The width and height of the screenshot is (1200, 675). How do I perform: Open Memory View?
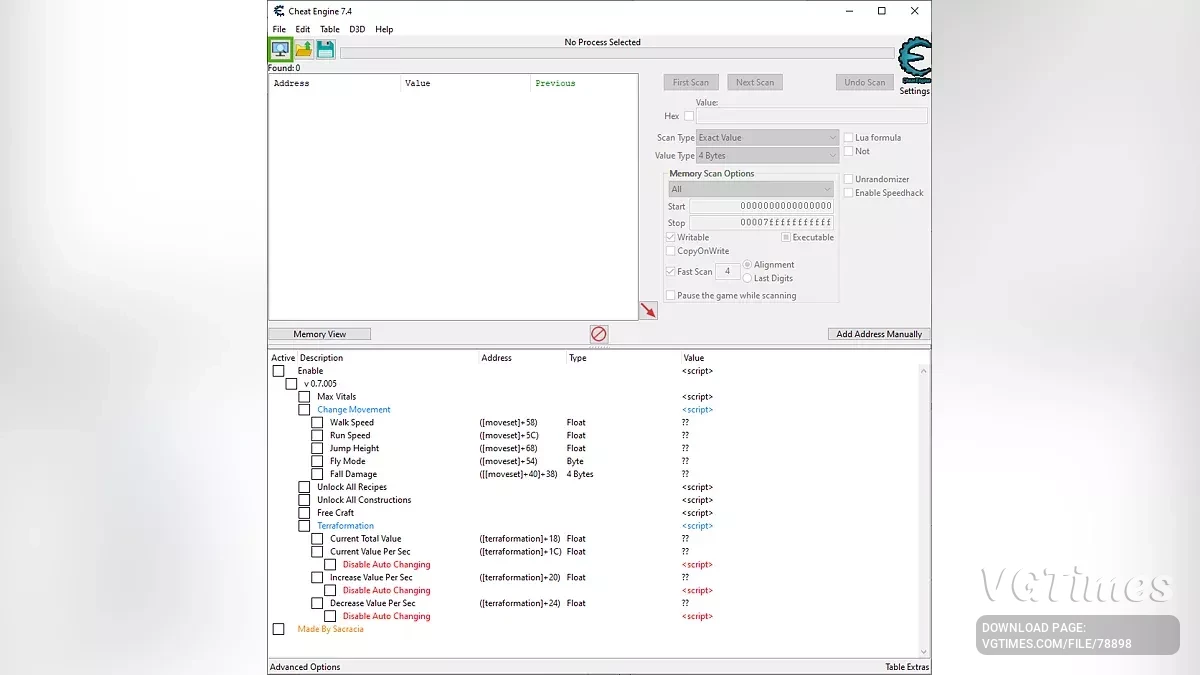coord(320,334)
